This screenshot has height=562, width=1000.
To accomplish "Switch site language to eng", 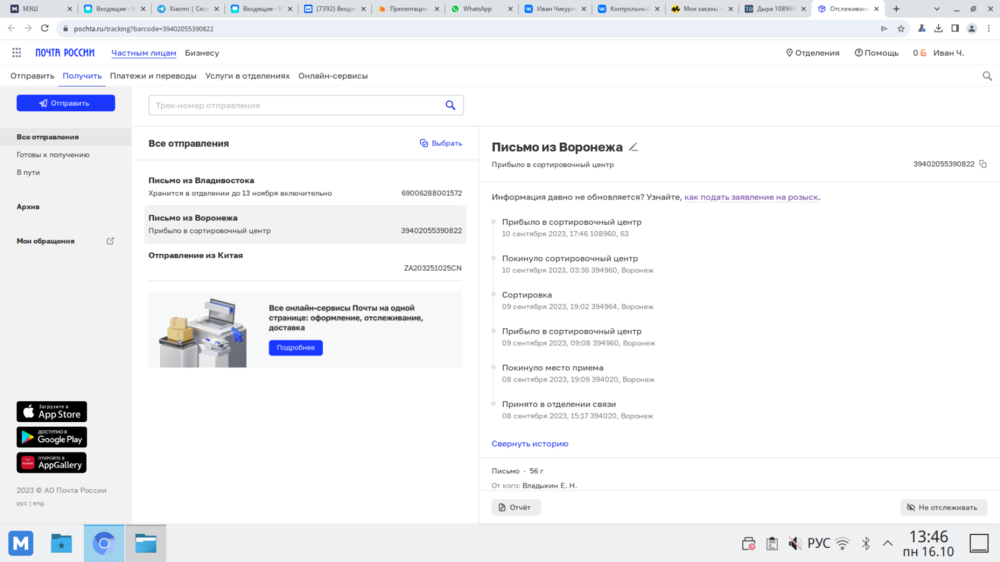I will pos(38,503).
